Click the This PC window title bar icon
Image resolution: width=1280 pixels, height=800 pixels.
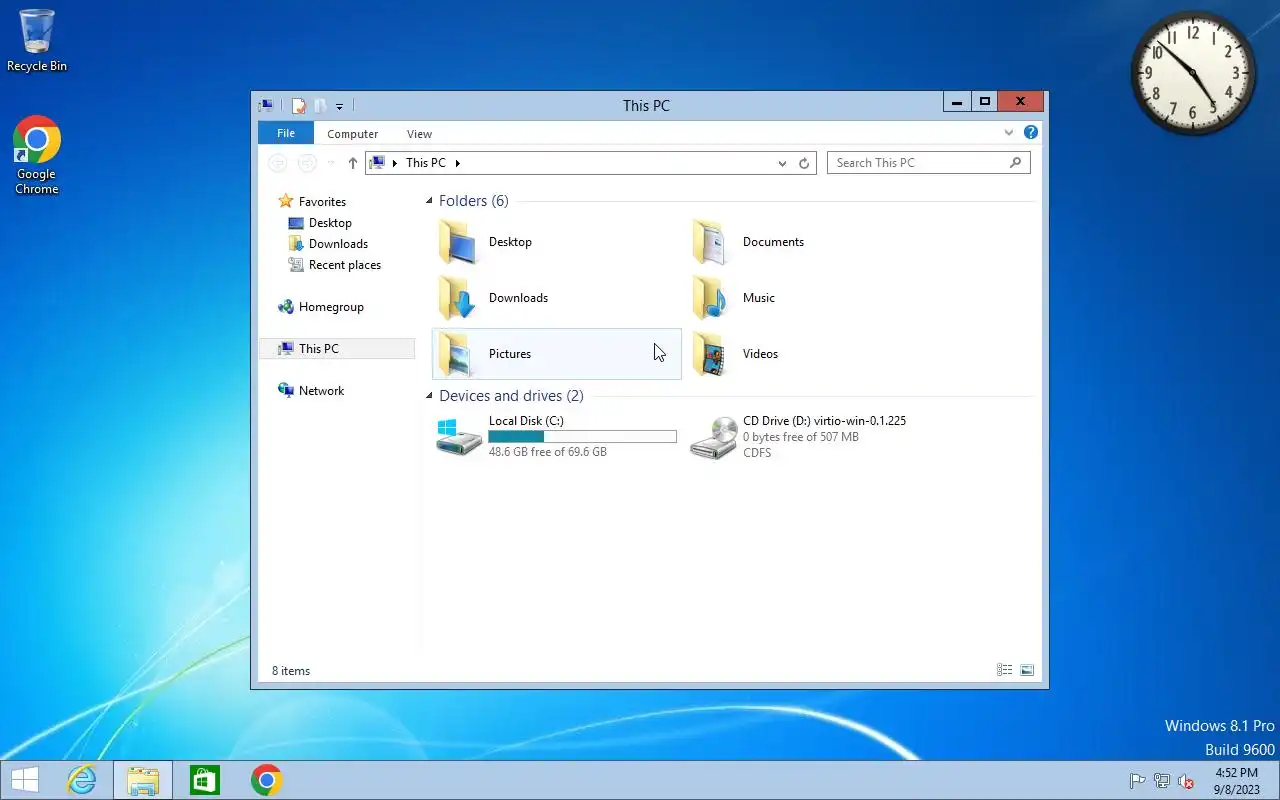pyautogui.click(x=266, y=105)
